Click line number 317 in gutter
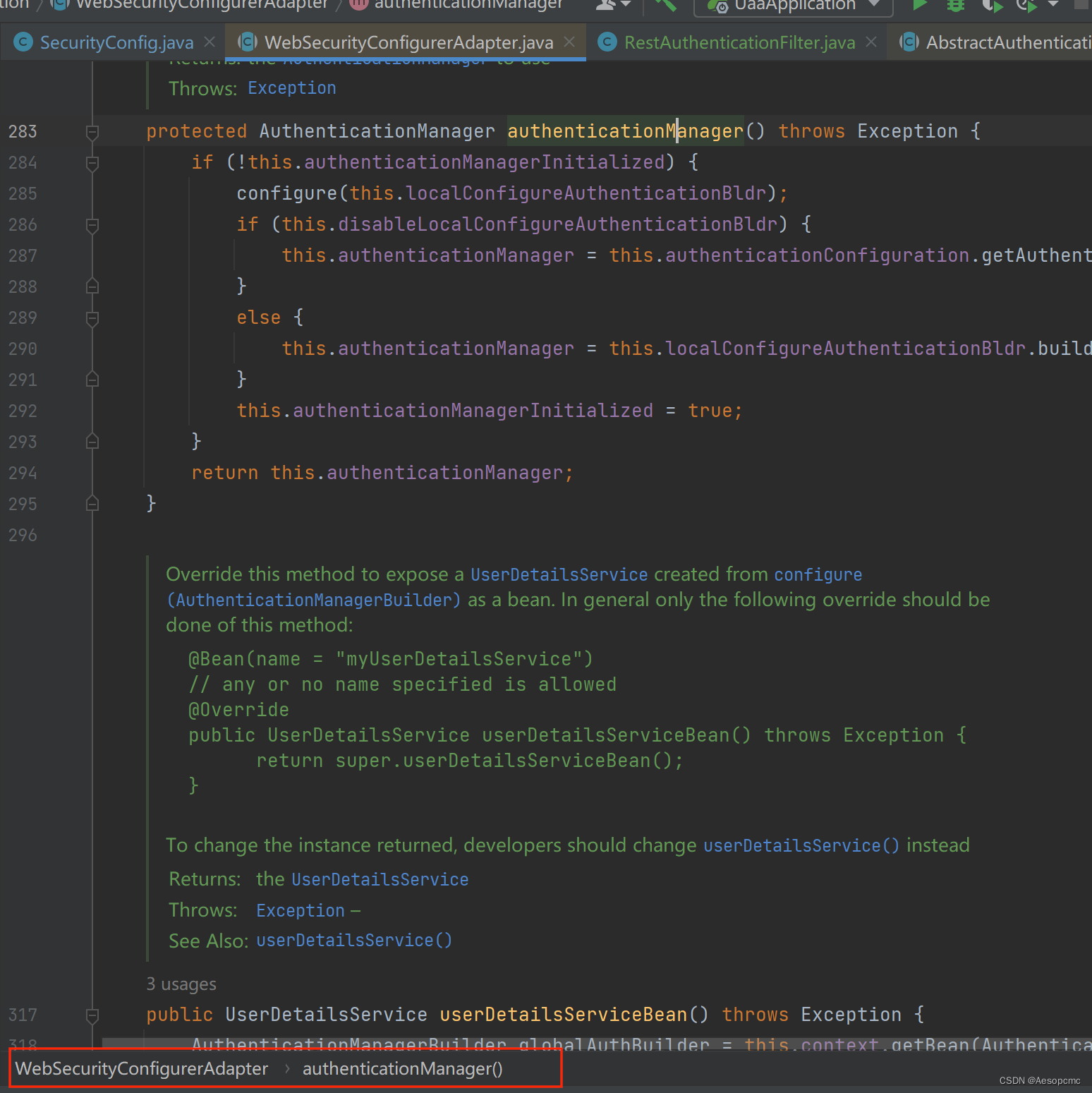Screen dimensions: 1092x1093 [23, 1015]
